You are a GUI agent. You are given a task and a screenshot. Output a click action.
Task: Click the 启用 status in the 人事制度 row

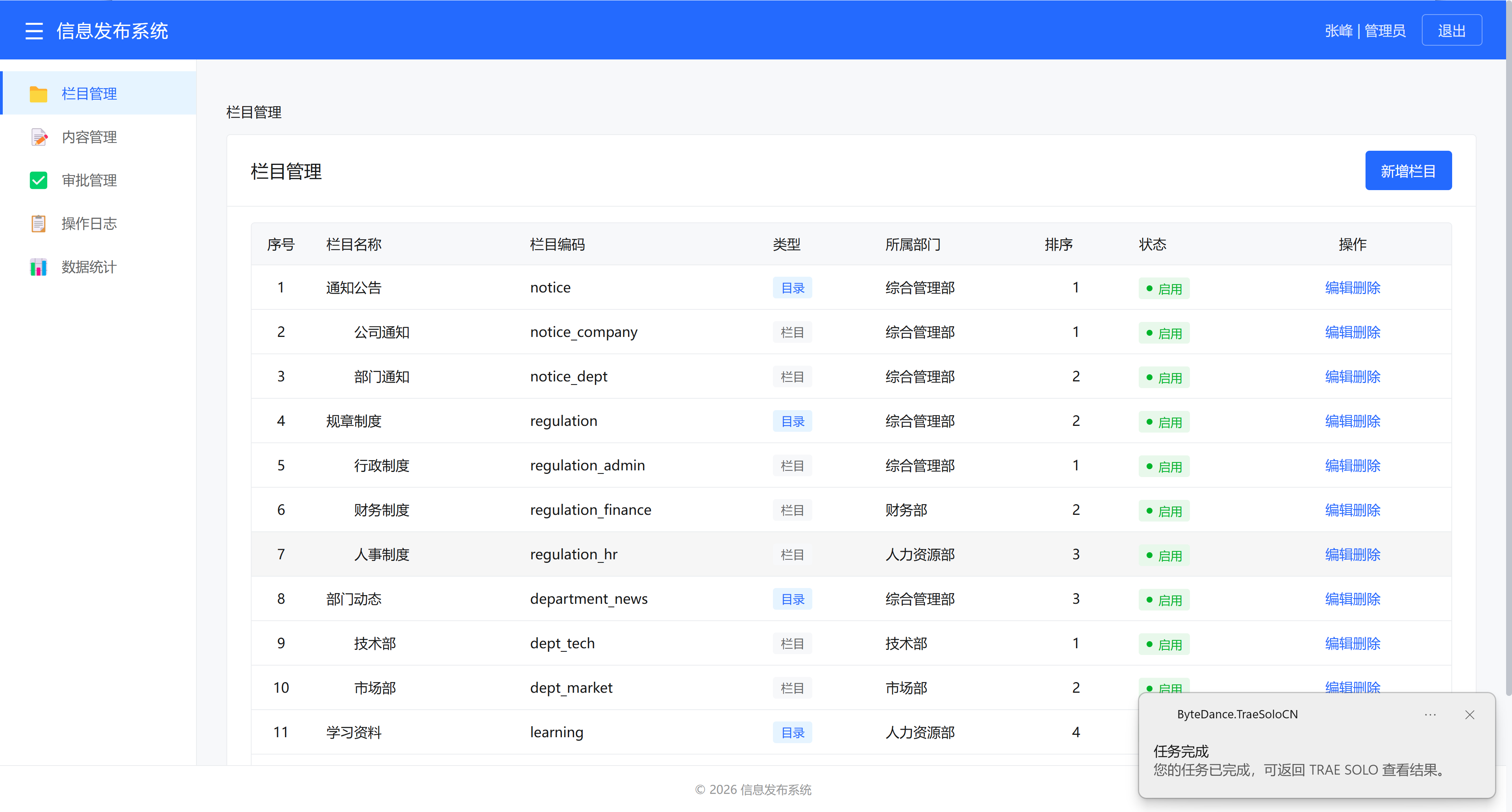click(x=1164, y=556)
